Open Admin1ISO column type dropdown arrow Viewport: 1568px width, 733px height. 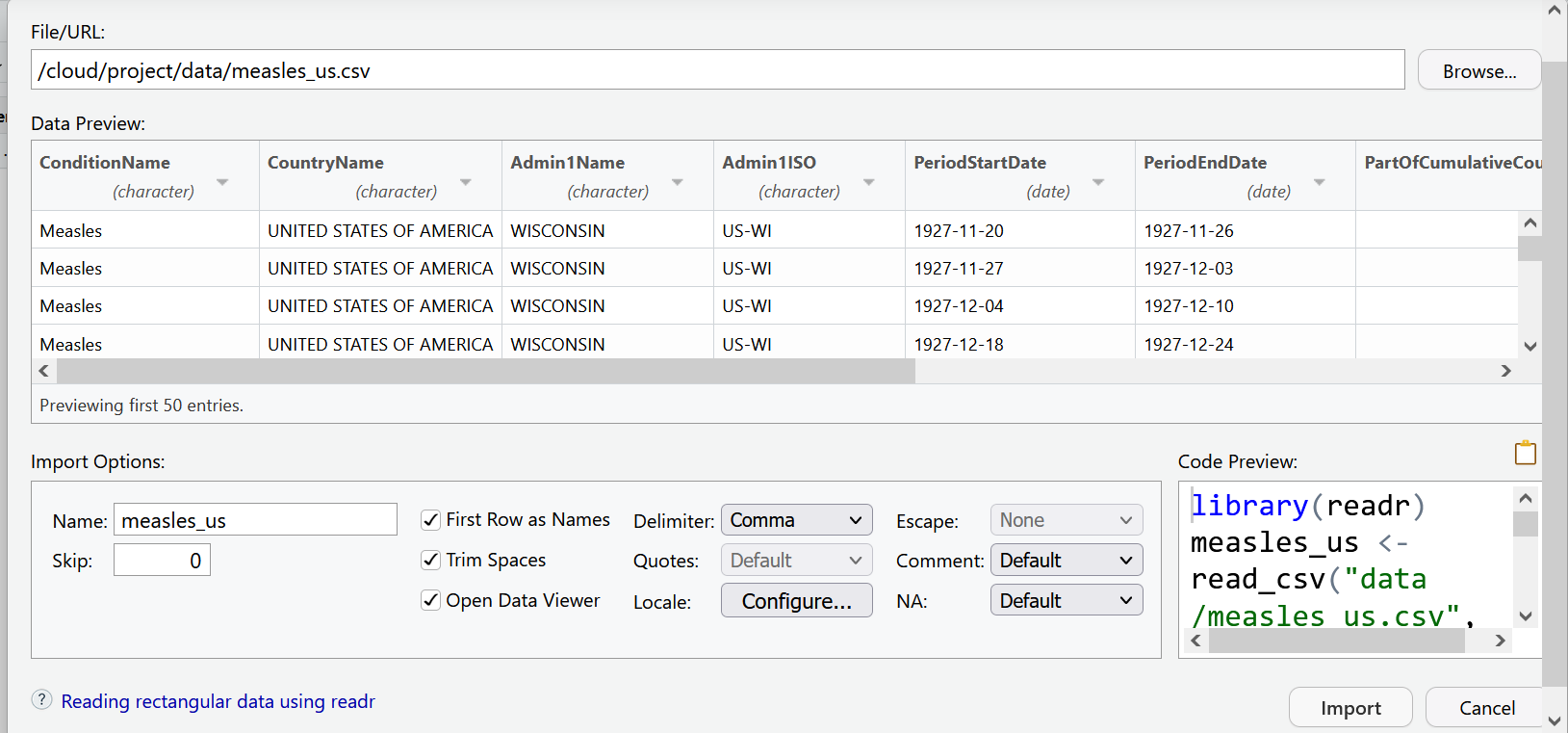tap(869, 183)
